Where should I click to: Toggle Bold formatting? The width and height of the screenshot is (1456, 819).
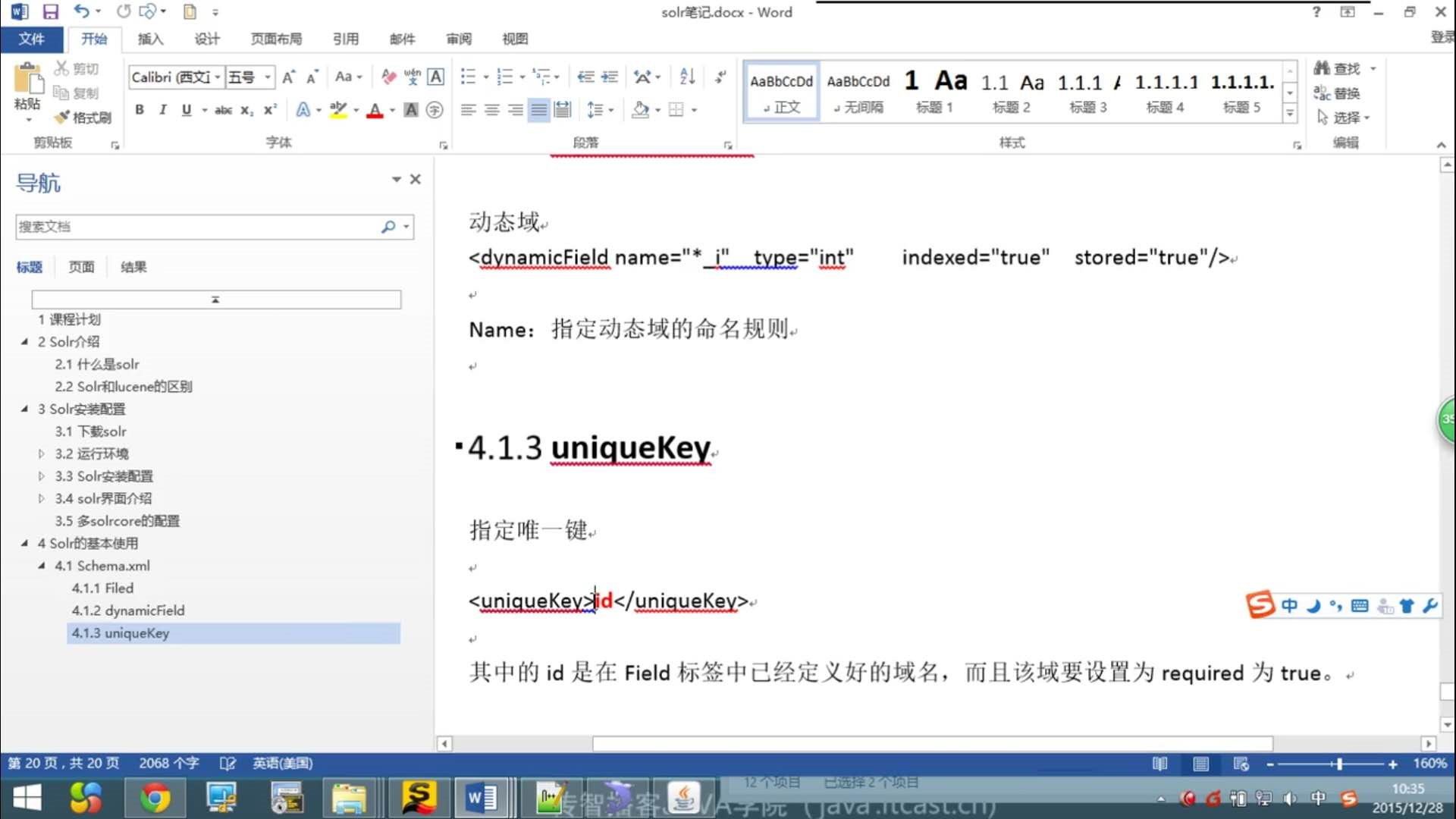tap(140, 110)
